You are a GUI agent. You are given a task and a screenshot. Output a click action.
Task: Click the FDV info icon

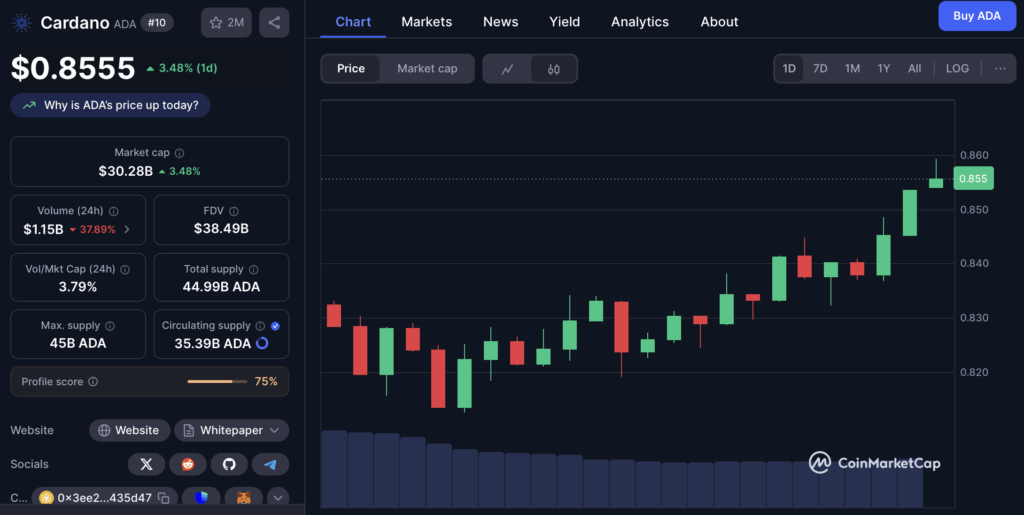(x=234, y=211)
